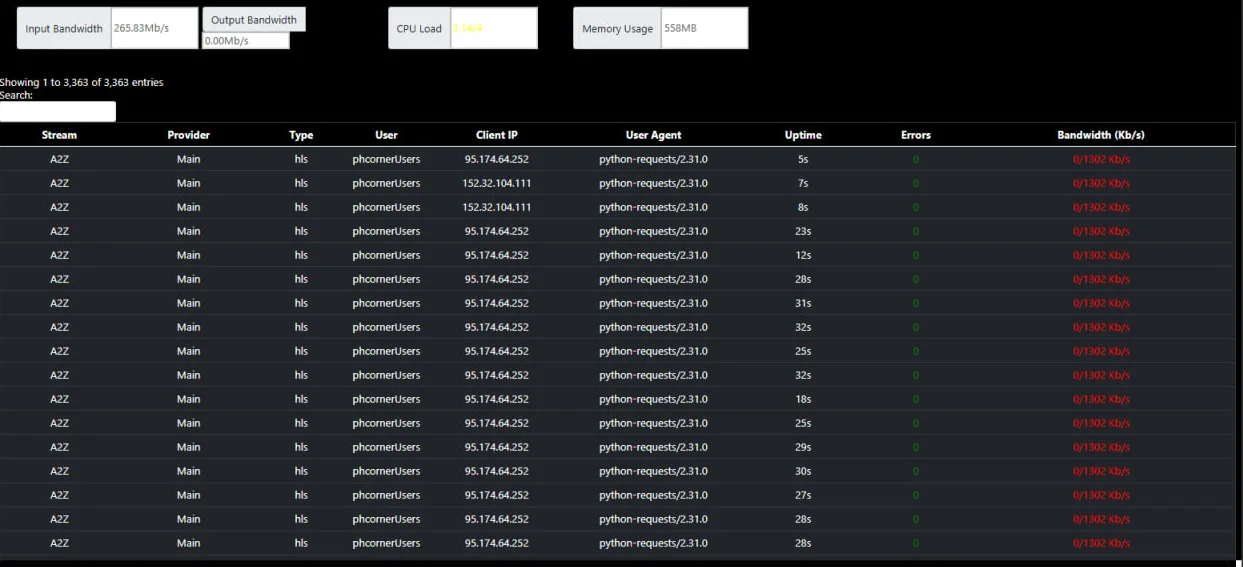
Task: Select the 558MB memory usage value
Action: [704, 28]
